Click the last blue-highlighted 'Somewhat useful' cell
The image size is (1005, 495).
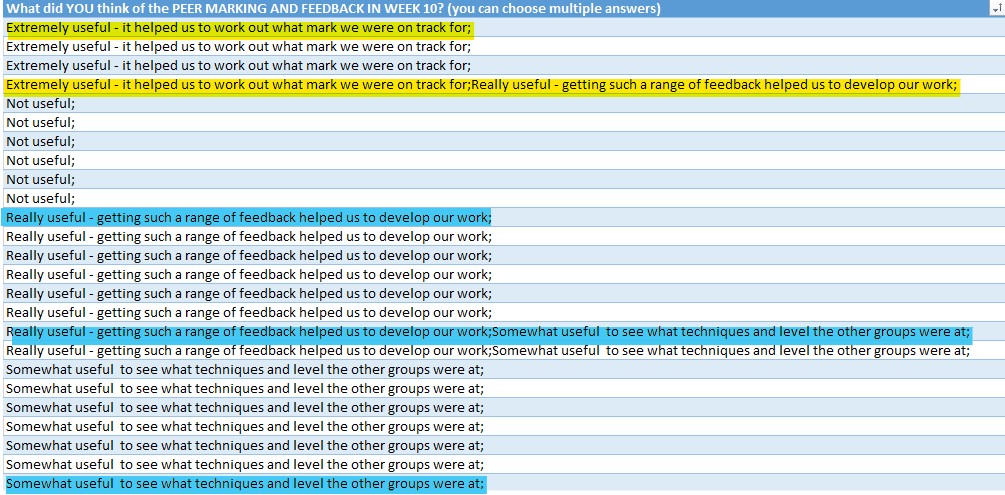coord(245,484)
